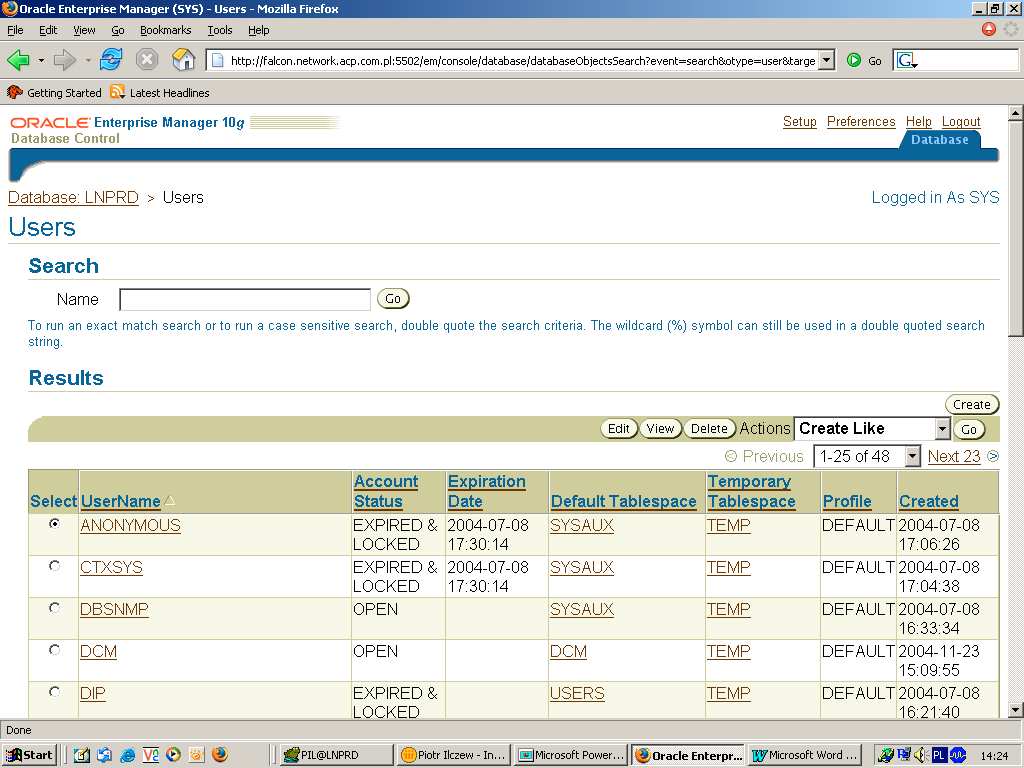Focus the Name search input field

[245, 300]
